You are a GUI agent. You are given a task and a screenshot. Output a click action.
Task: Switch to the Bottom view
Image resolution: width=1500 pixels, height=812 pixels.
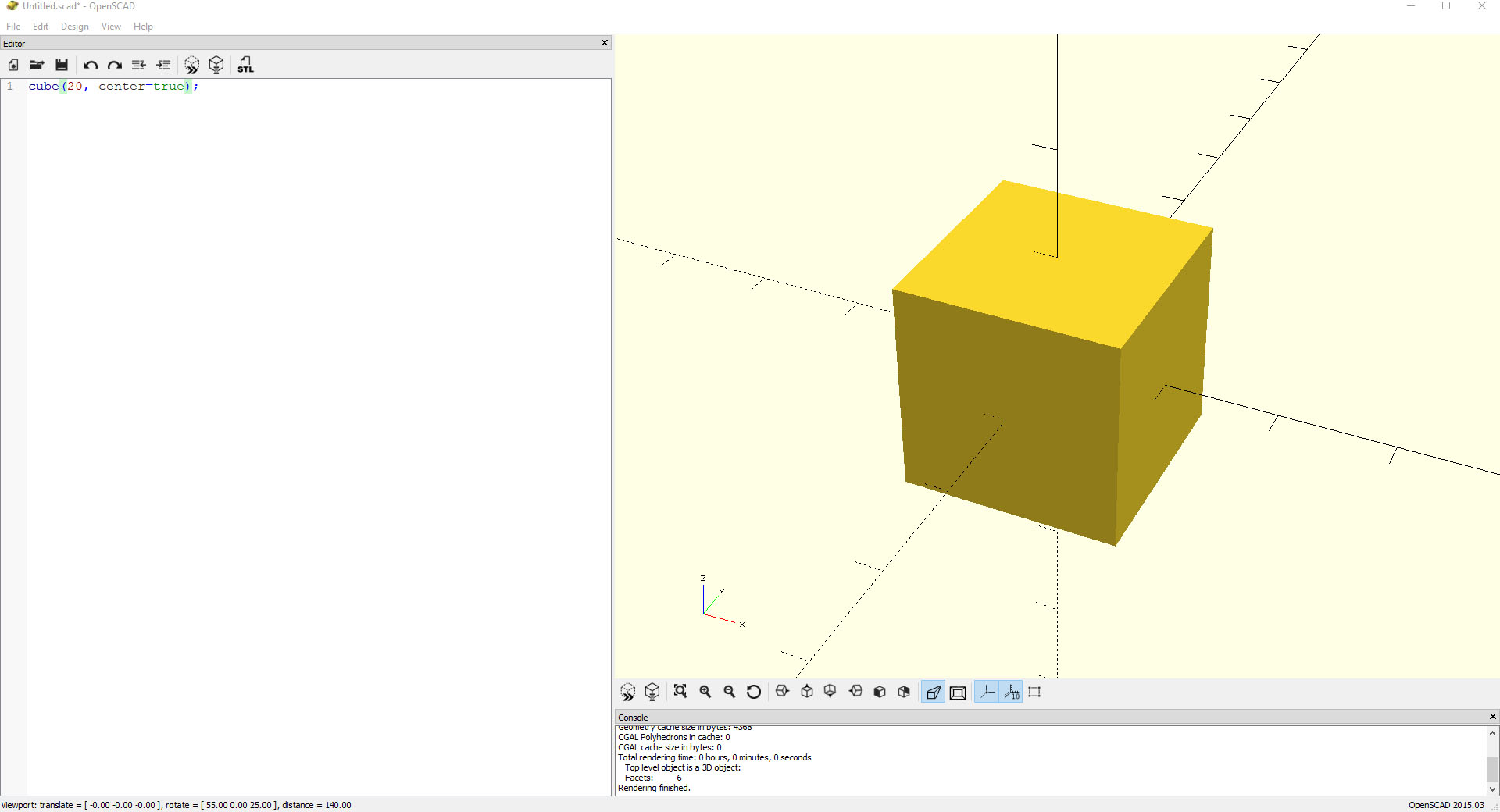830,692
